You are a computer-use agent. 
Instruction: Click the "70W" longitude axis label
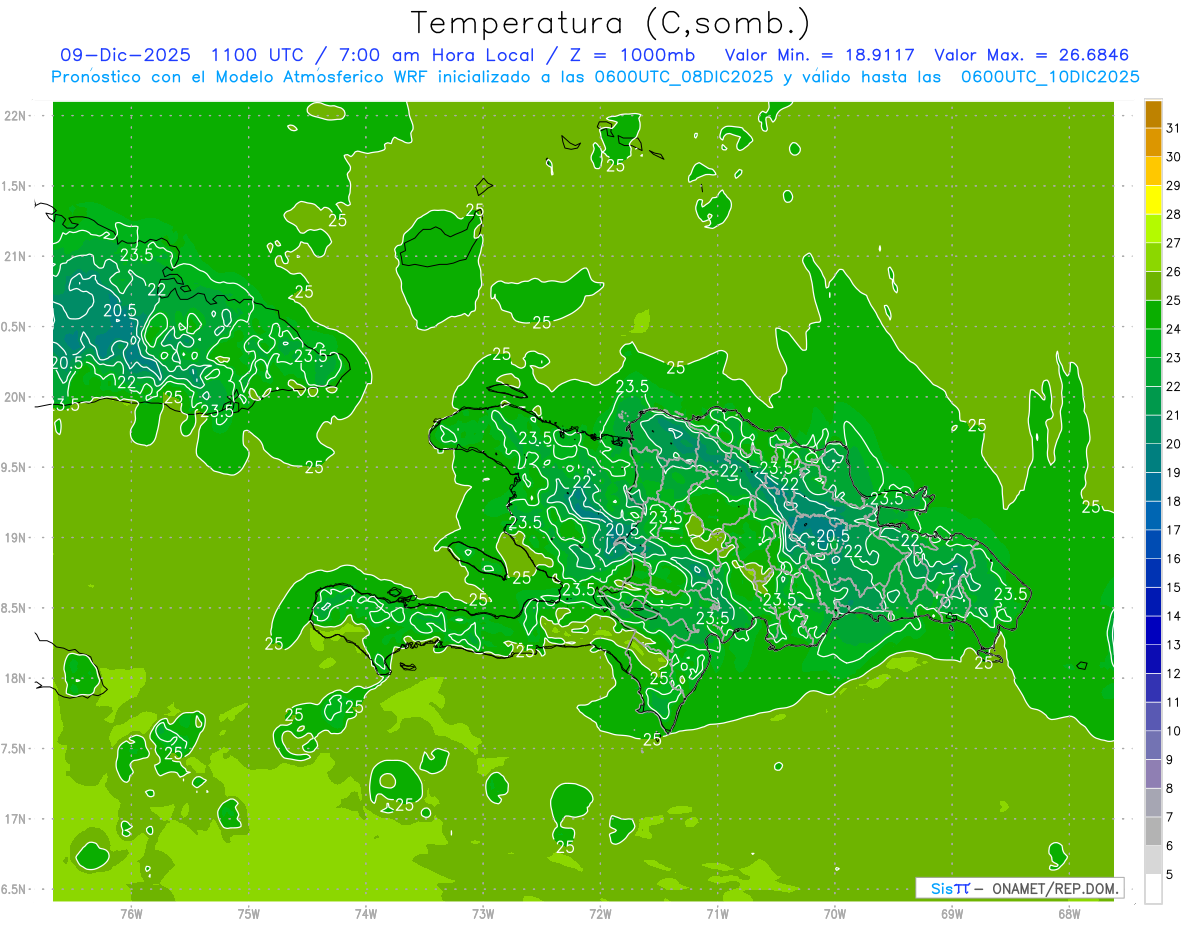(835, 913)
